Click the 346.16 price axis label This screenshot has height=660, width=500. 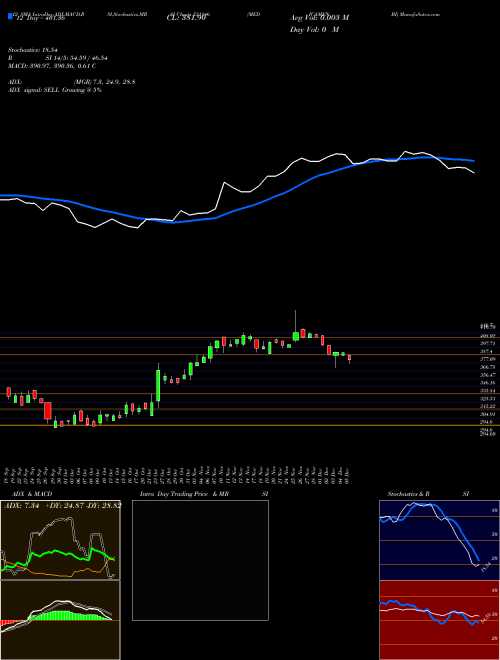pyautogui.click(x=489, y=383)
